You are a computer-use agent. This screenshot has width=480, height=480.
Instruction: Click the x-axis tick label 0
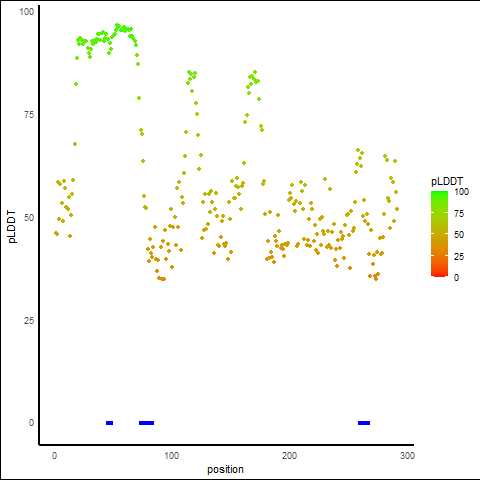point(54,455)
